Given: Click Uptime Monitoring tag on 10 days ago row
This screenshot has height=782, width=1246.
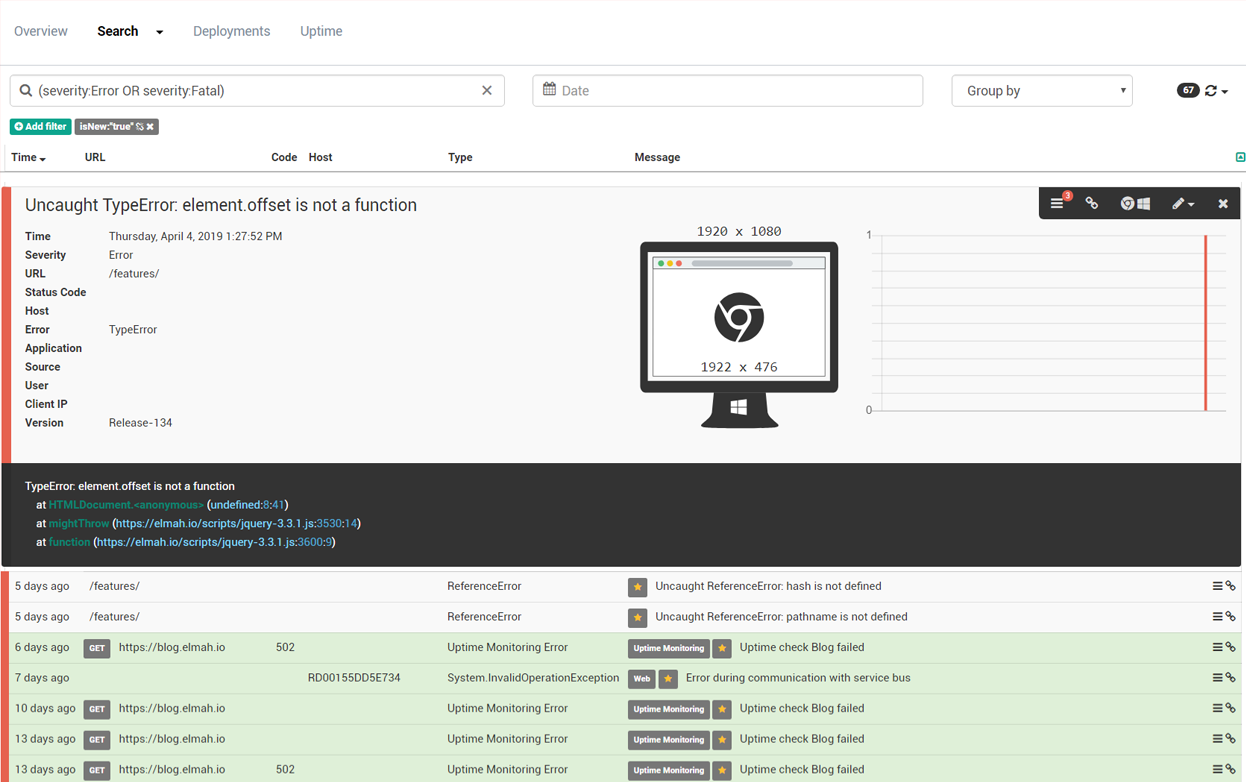Looking at the screenshot, I should coord(669,709).
